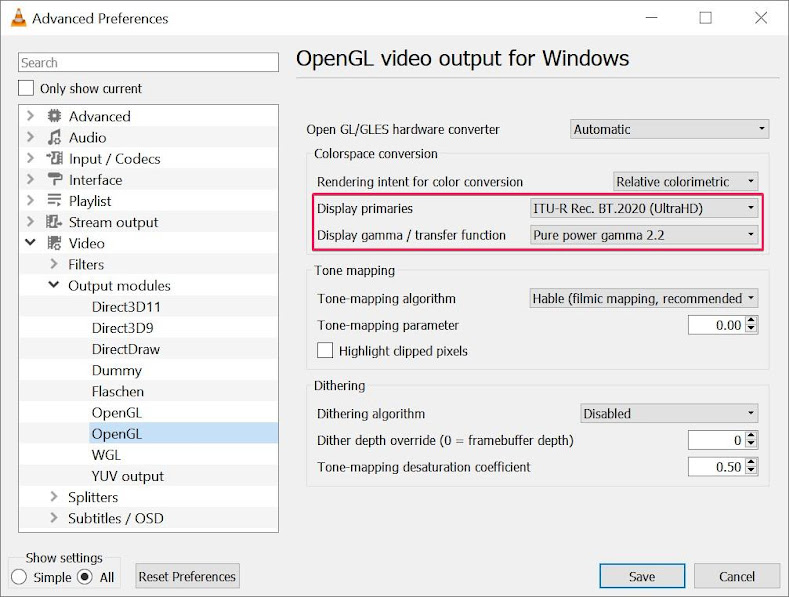The height and width of the screenshot is (597, 789).
Task: Enable Only show current checkbox
Action: click(26, 88)
